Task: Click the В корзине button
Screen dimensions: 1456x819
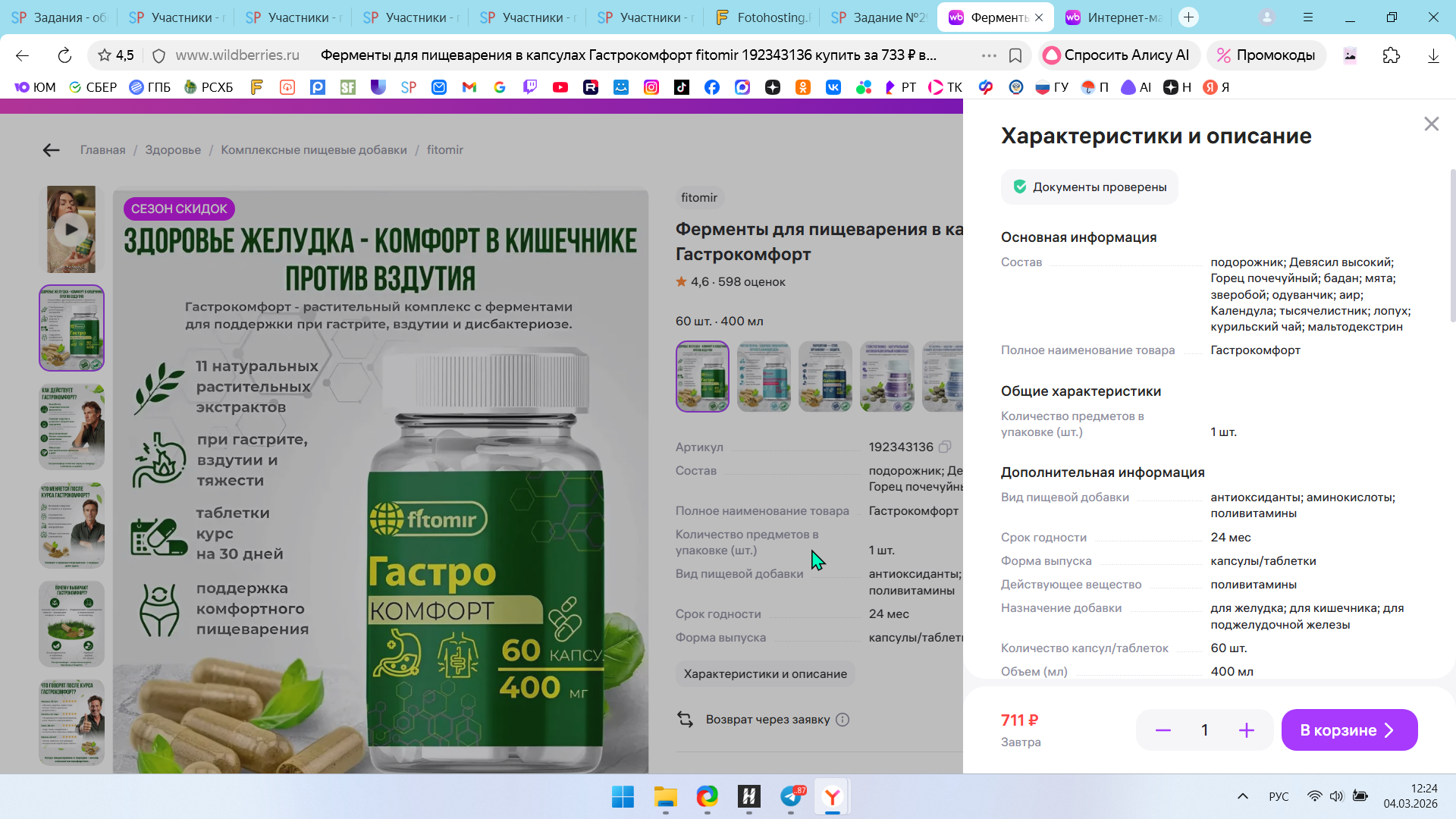Action: 1348,730
